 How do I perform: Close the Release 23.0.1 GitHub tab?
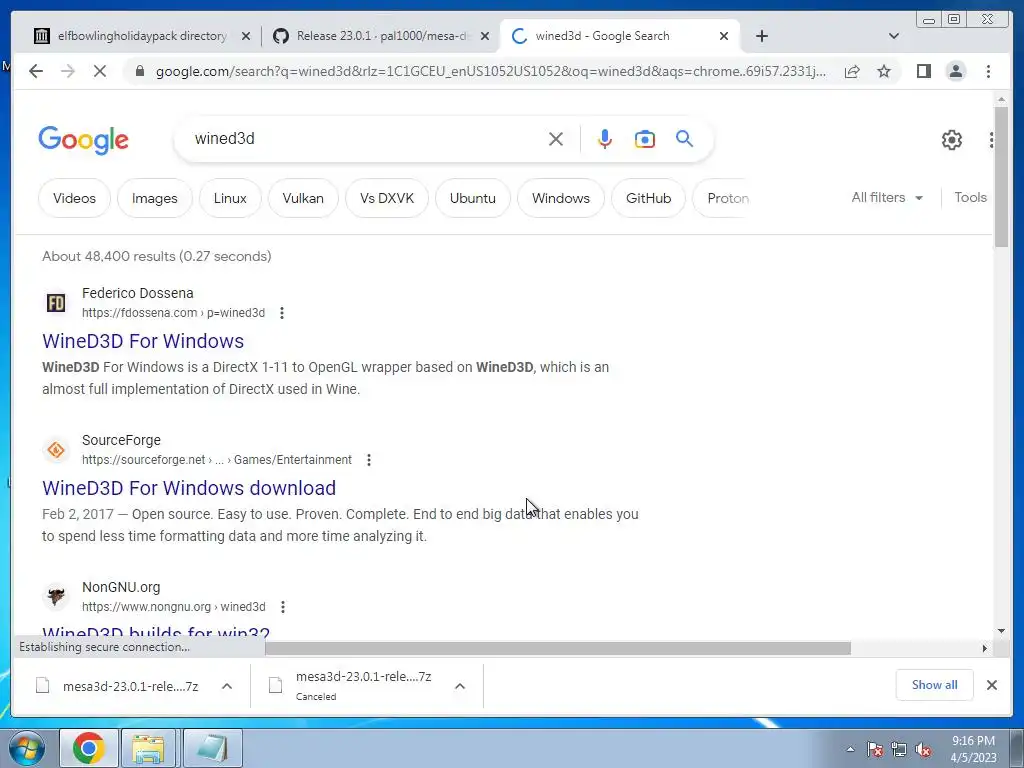tap(485, 36)
